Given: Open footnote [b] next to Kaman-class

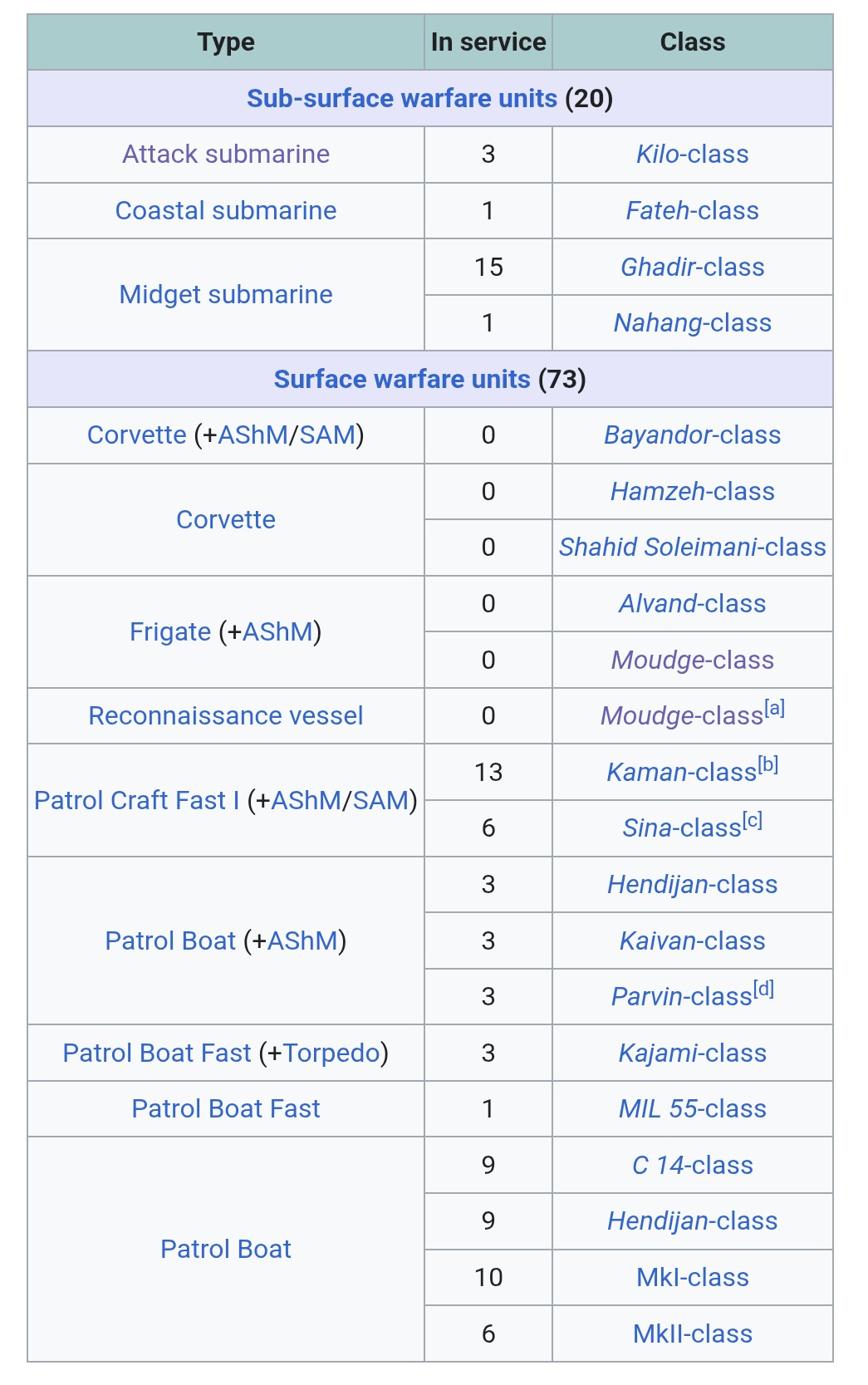Looking at the screenshot, I should [768, 764].
